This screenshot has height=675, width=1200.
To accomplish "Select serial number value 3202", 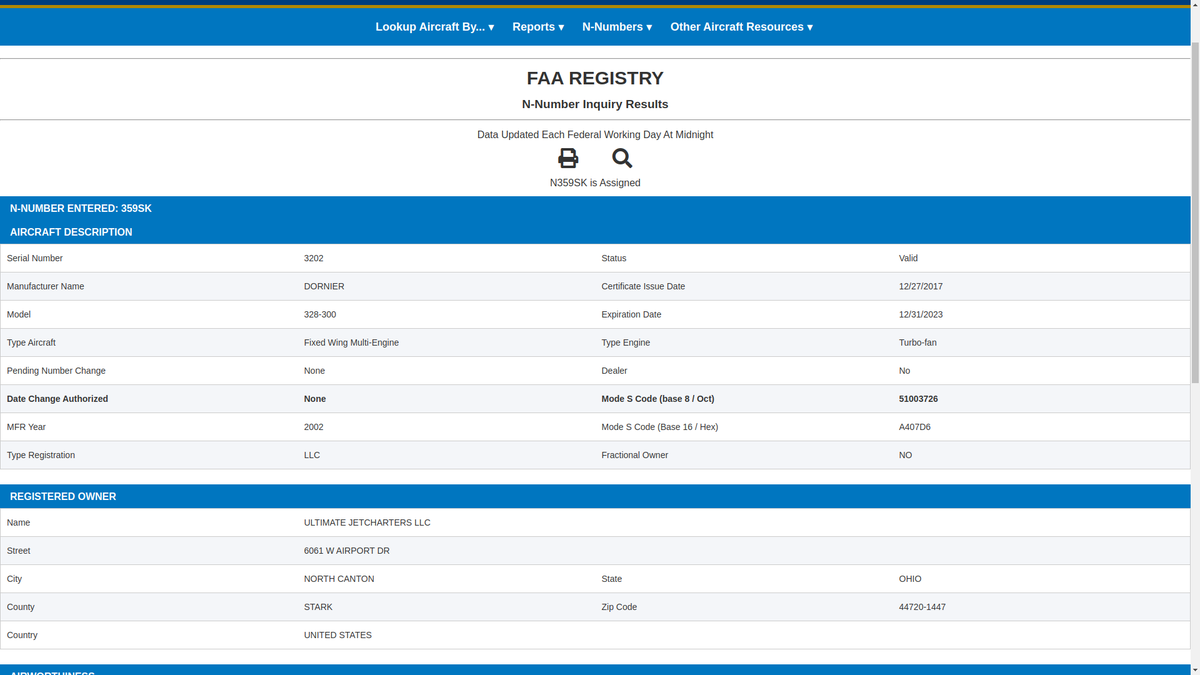I will [x=313, y=258].
